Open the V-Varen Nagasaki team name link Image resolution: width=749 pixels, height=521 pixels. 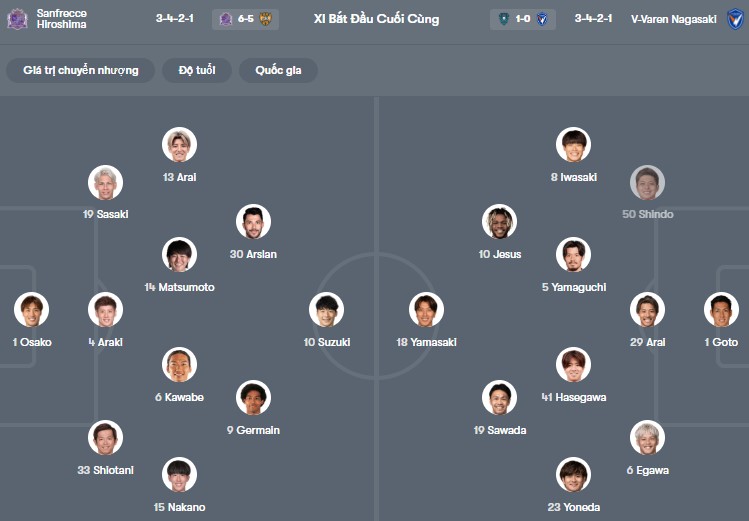(x=673, y=19)
